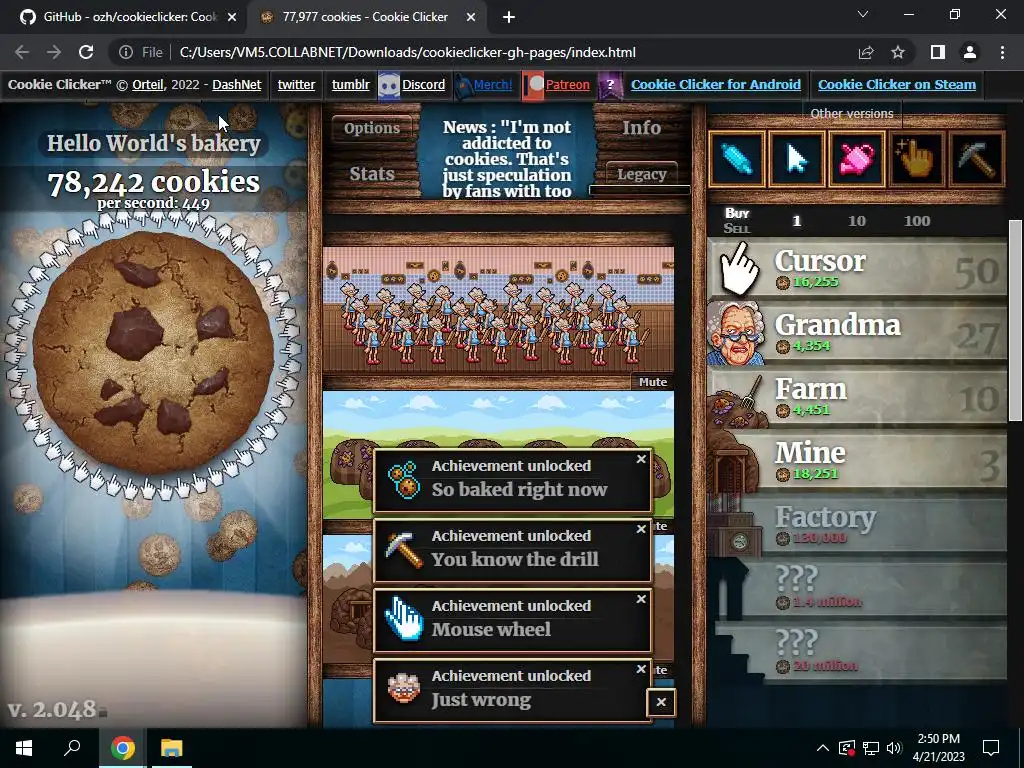1024x768 pixels.
Task: Open the tumblr link
Action: coord(350,84)
